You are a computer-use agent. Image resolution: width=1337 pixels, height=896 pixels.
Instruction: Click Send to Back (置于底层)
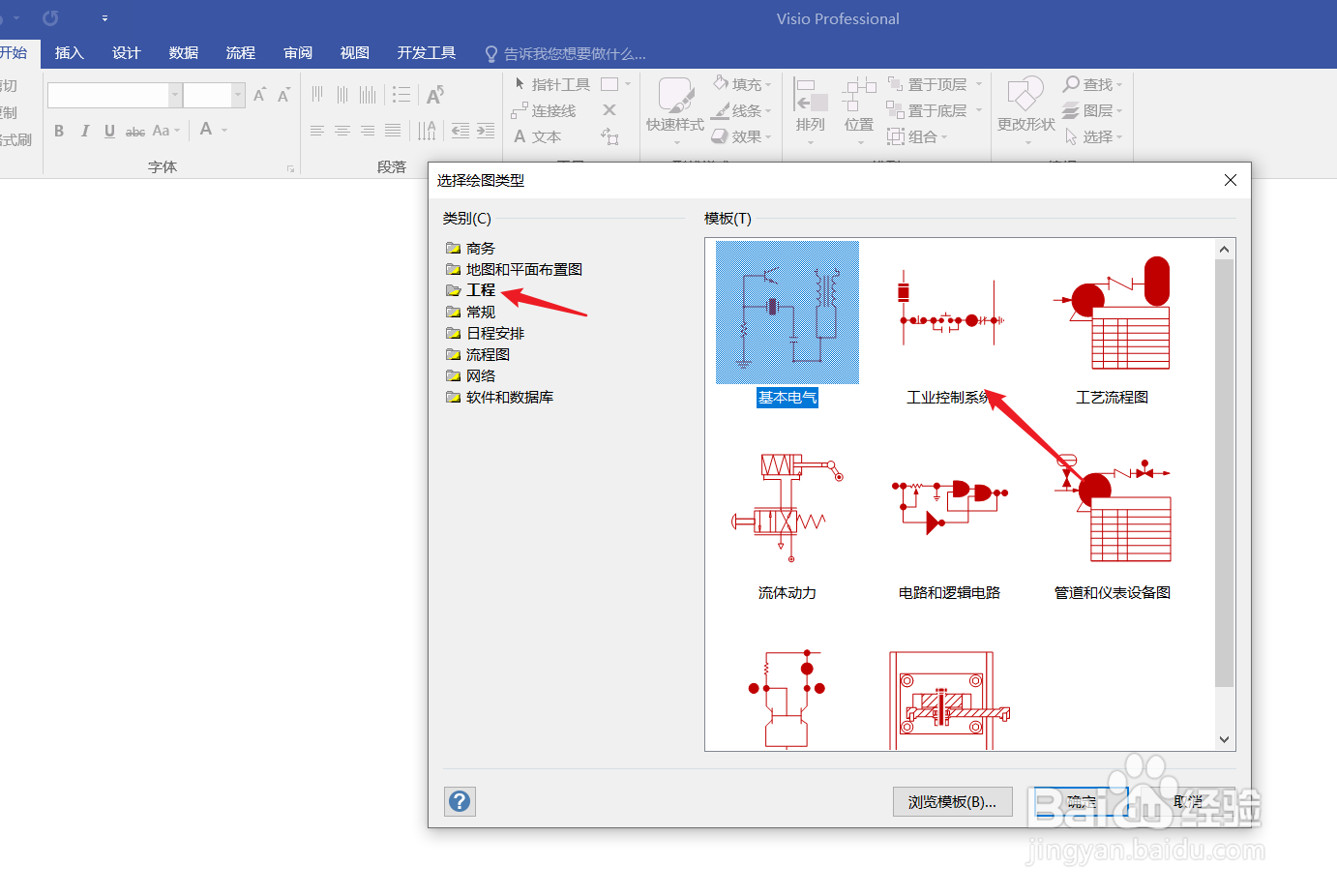tap(935, 111)
